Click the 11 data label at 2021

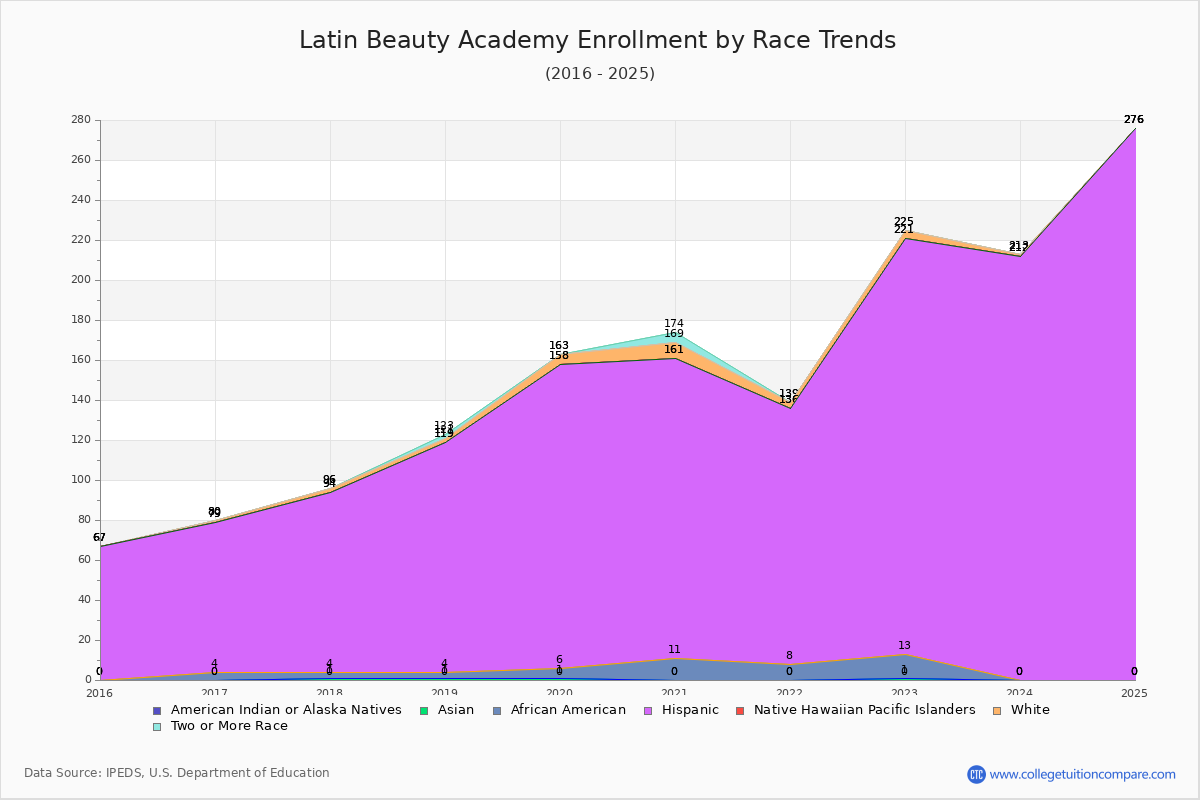(674, 650)
